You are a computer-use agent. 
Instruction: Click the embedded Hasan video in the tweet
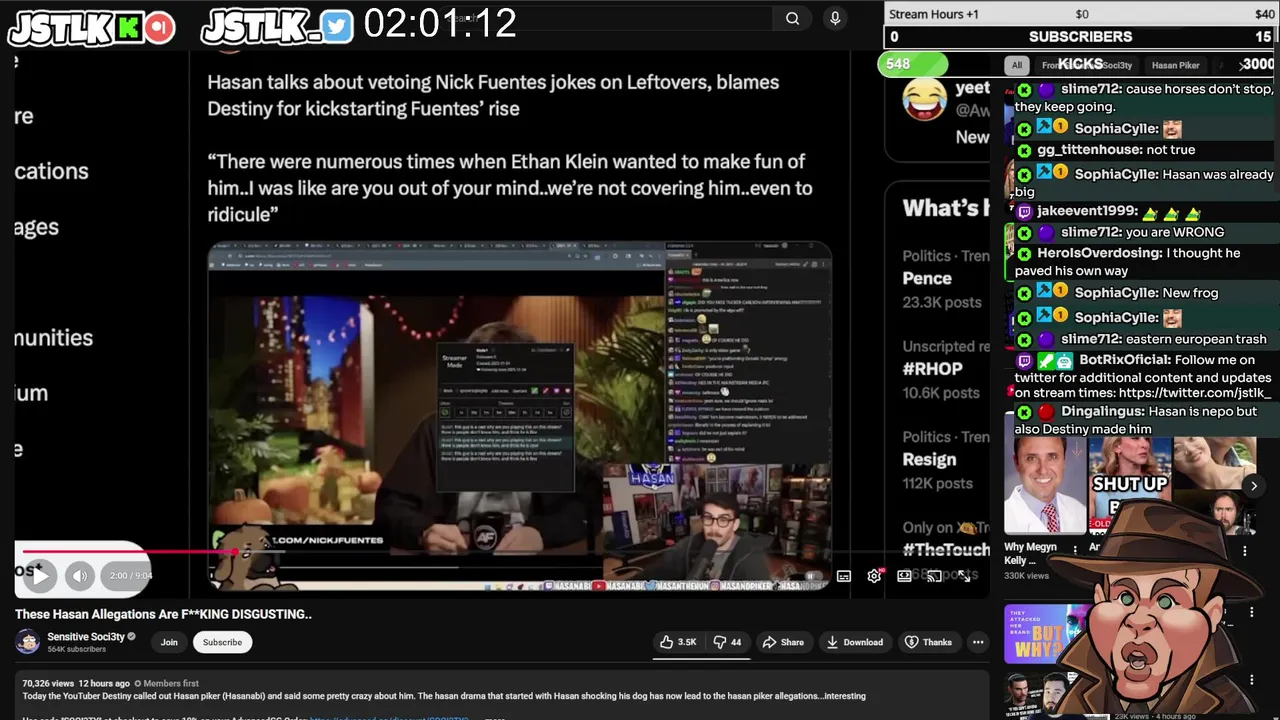point(519,416)
